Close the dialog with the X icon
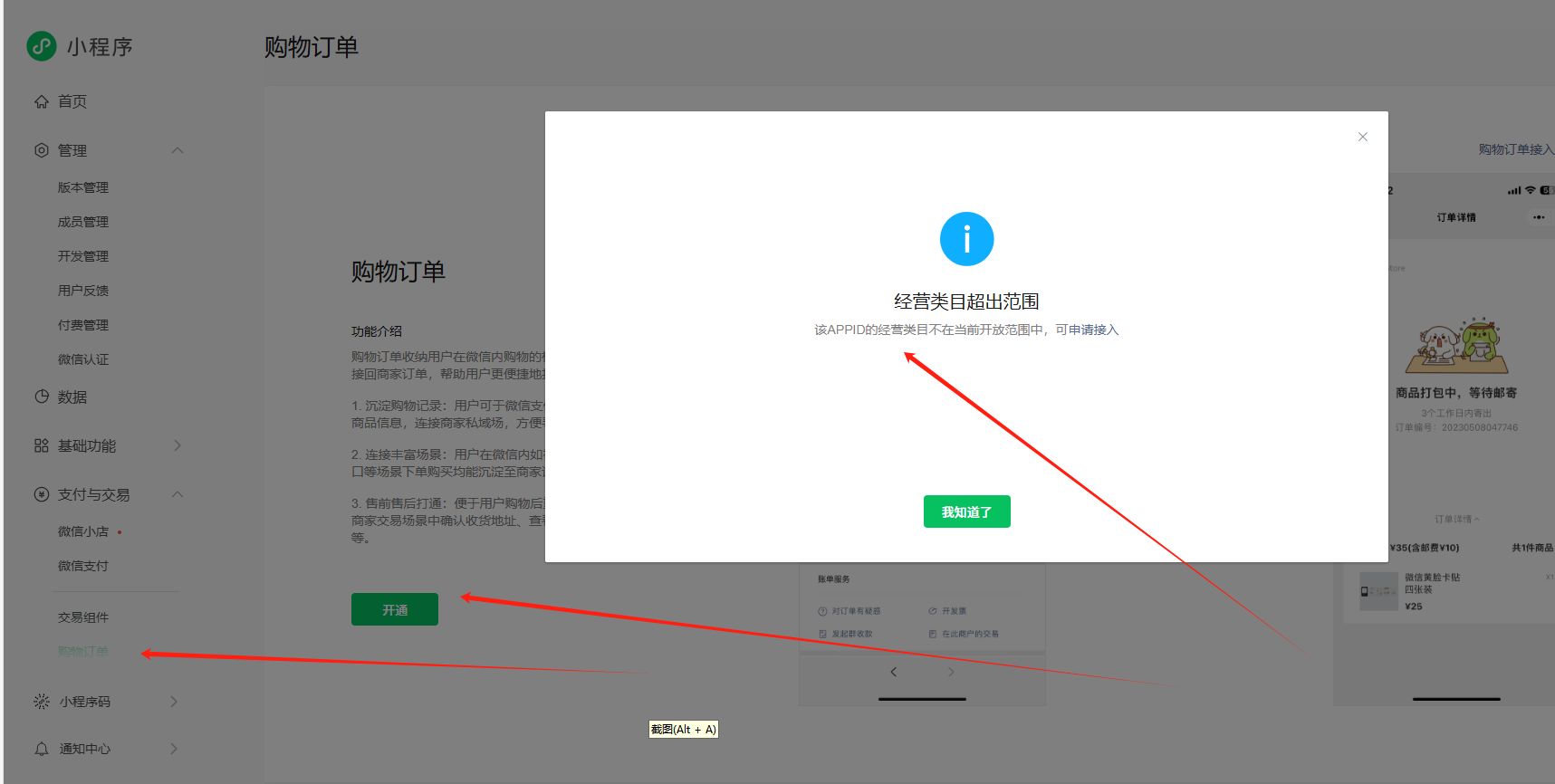The width and height of the screenshot is (1555, 784). click(1363, 137)
